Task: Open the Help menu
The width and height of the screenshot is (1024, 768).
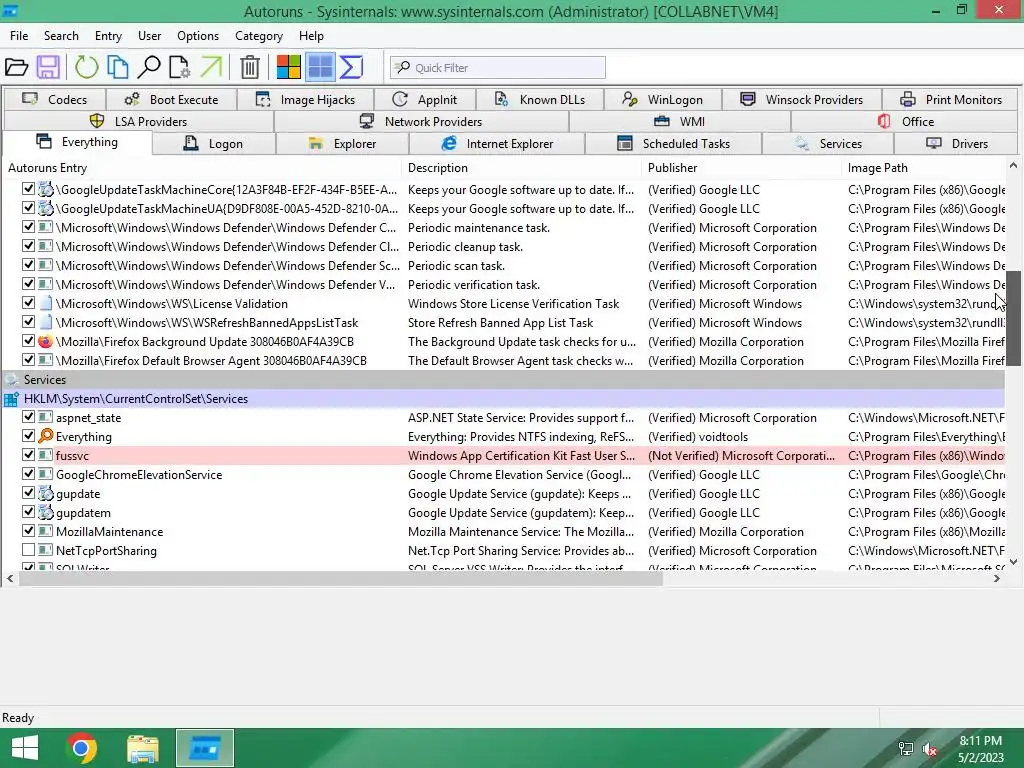Action: pos(311,36)
